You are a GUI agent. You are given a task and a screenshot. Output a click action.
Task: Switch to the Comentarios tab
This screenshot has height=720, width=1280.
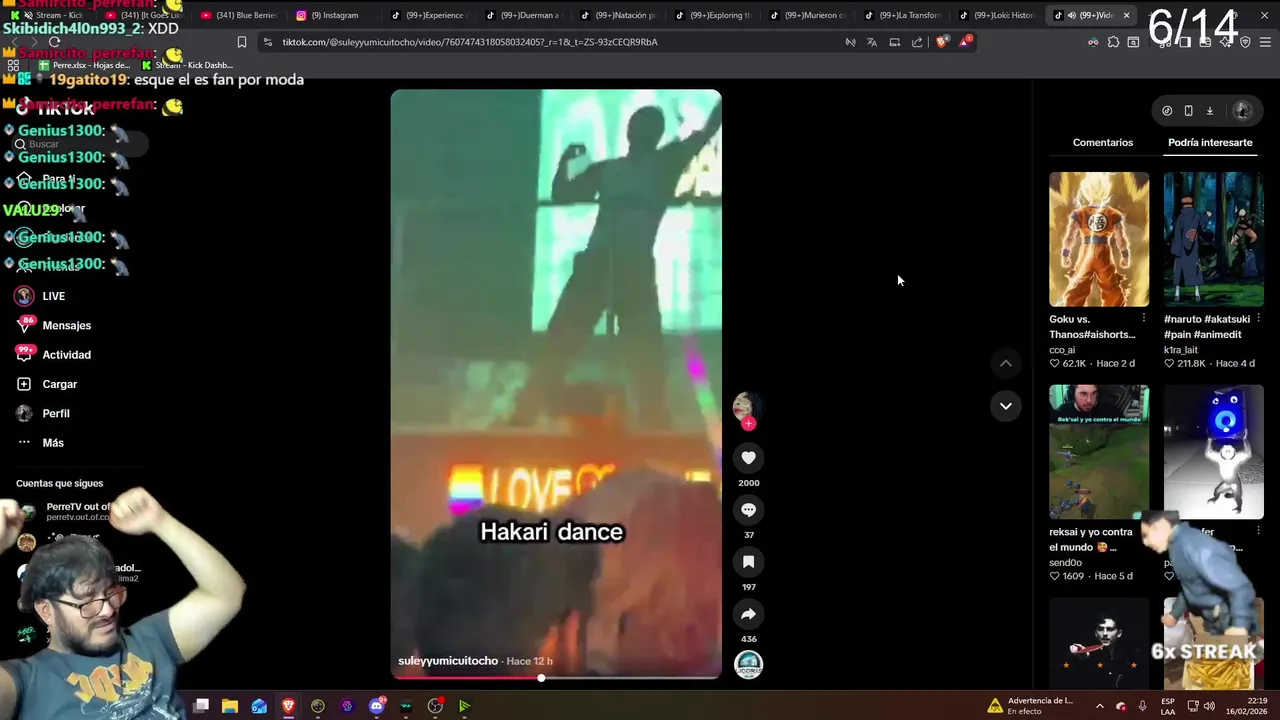click(x=1103, y=143)
